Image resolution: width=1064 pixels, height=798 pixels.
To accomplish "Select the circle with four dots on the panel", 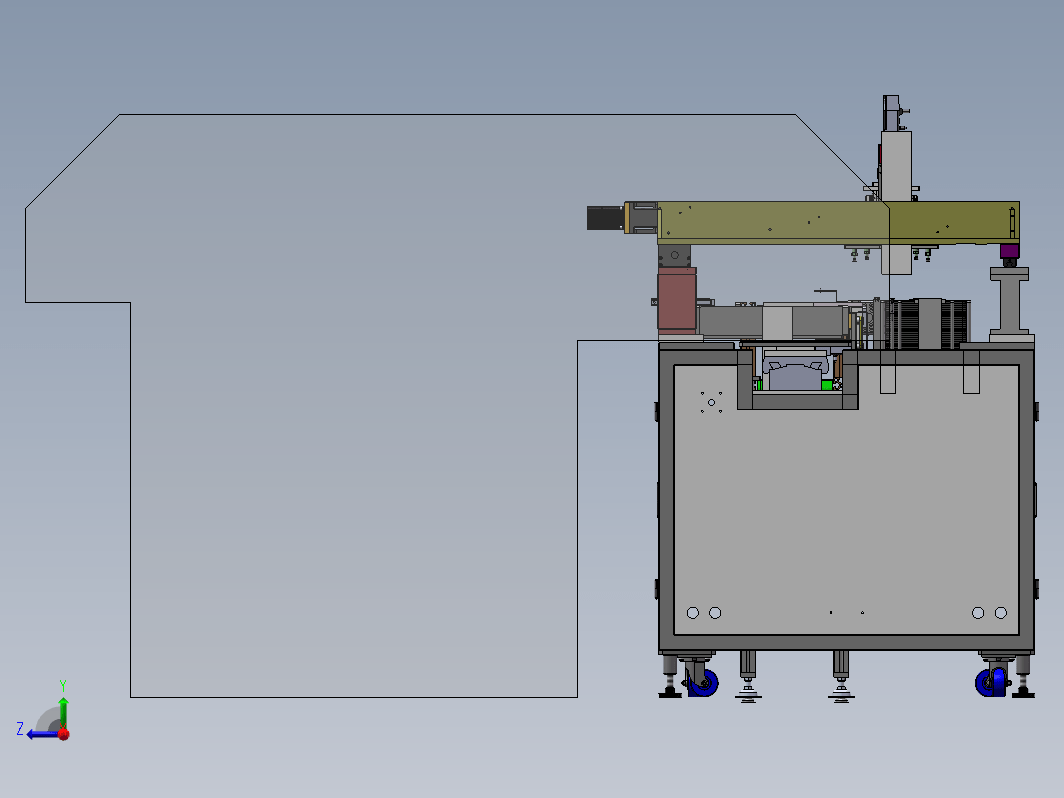I will 711,402.
